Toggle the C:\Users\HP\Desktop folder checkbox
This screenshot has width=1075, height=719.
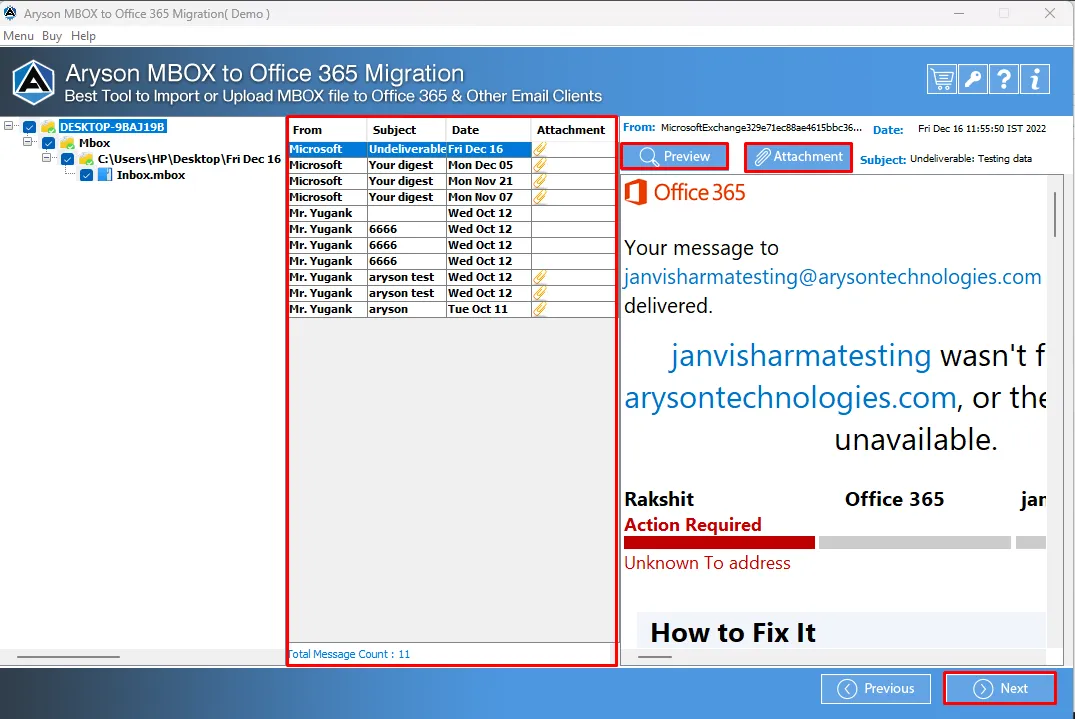68,159
